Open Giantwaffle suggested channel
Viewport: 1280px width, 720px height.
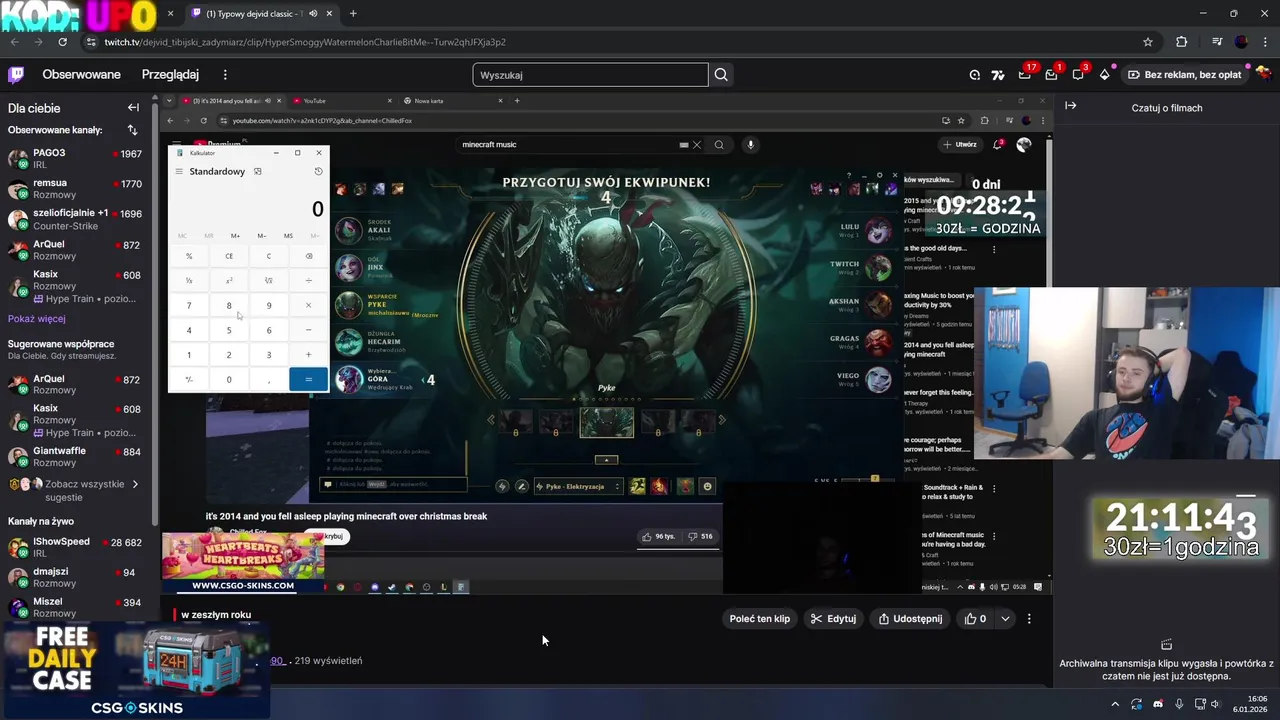pos(75,457)
